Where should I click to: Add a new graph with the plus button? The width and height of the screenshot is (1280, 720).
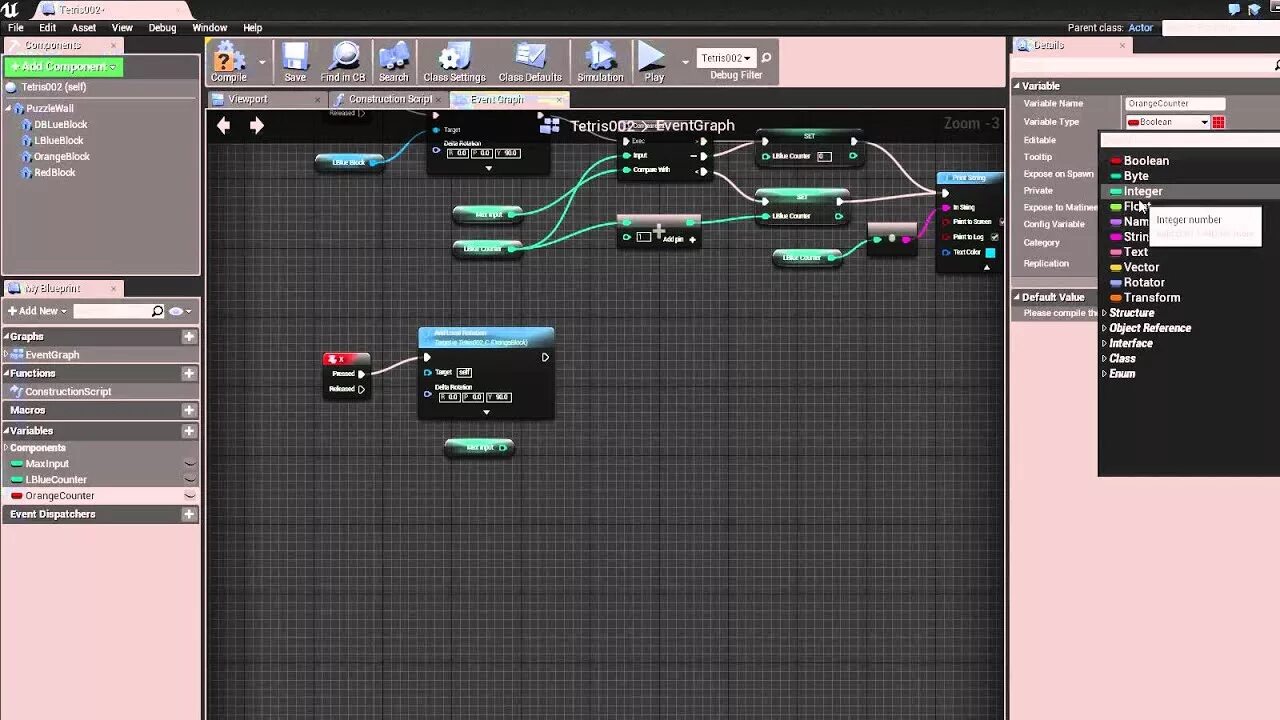189,337
